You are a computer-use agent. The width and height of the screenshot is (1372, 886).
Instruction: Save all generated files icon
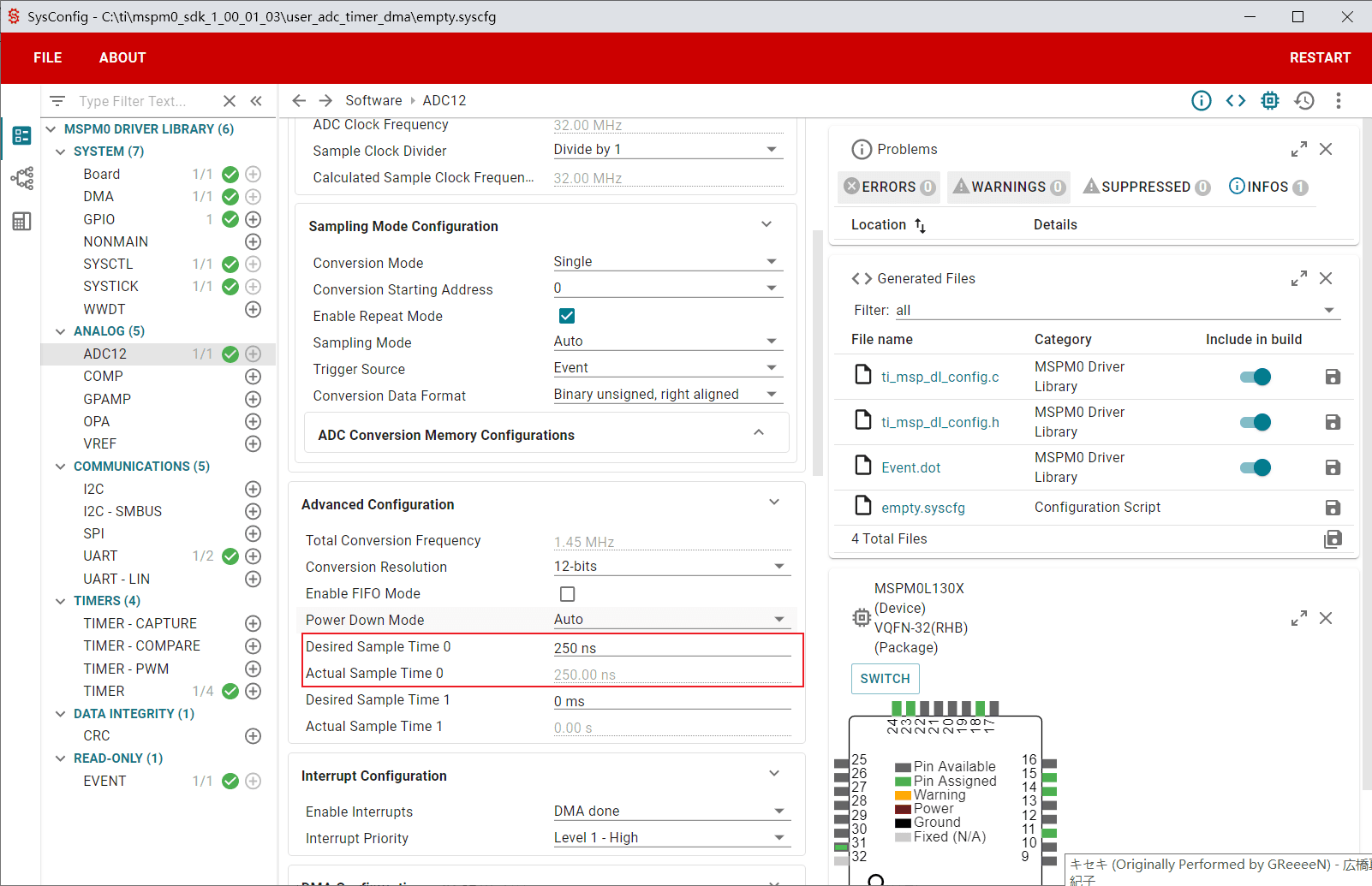click(1333, 538)
